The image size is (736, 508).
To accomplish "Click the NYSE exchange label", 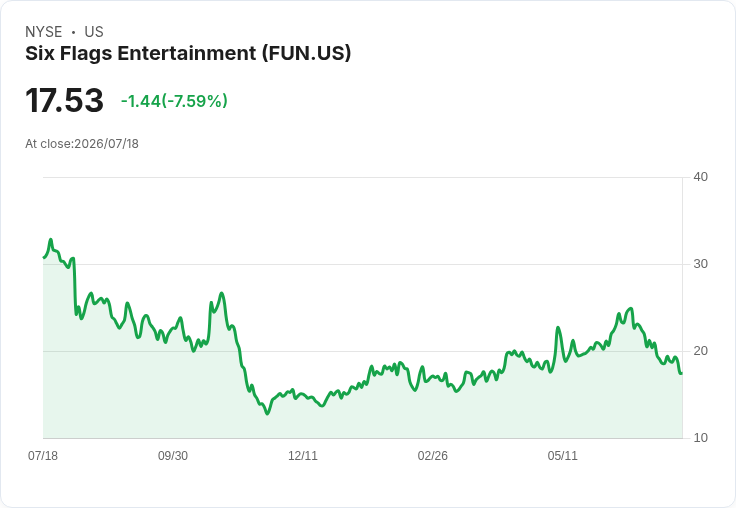I will coord(44,32).
